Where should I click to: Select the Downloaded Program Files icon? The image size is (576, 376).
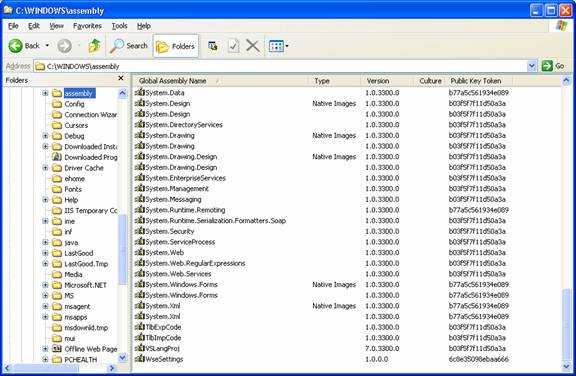click(x=57, y=157)
